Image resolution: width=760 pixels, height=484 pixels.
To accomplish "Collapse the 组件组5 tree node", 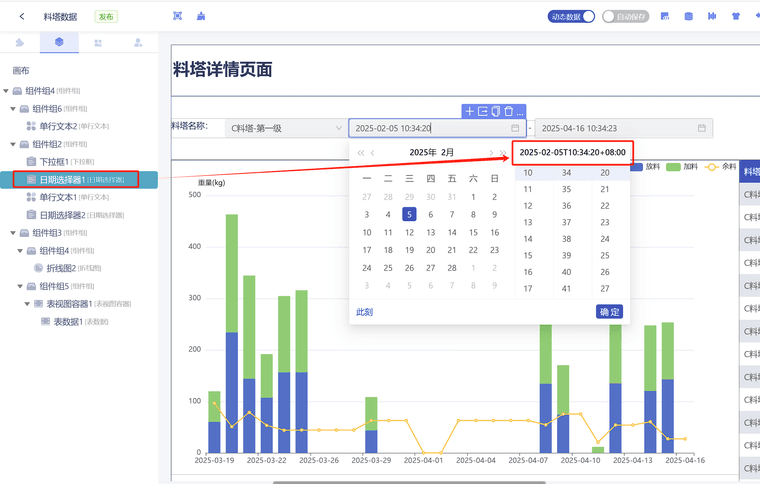I will coord(20,286).
